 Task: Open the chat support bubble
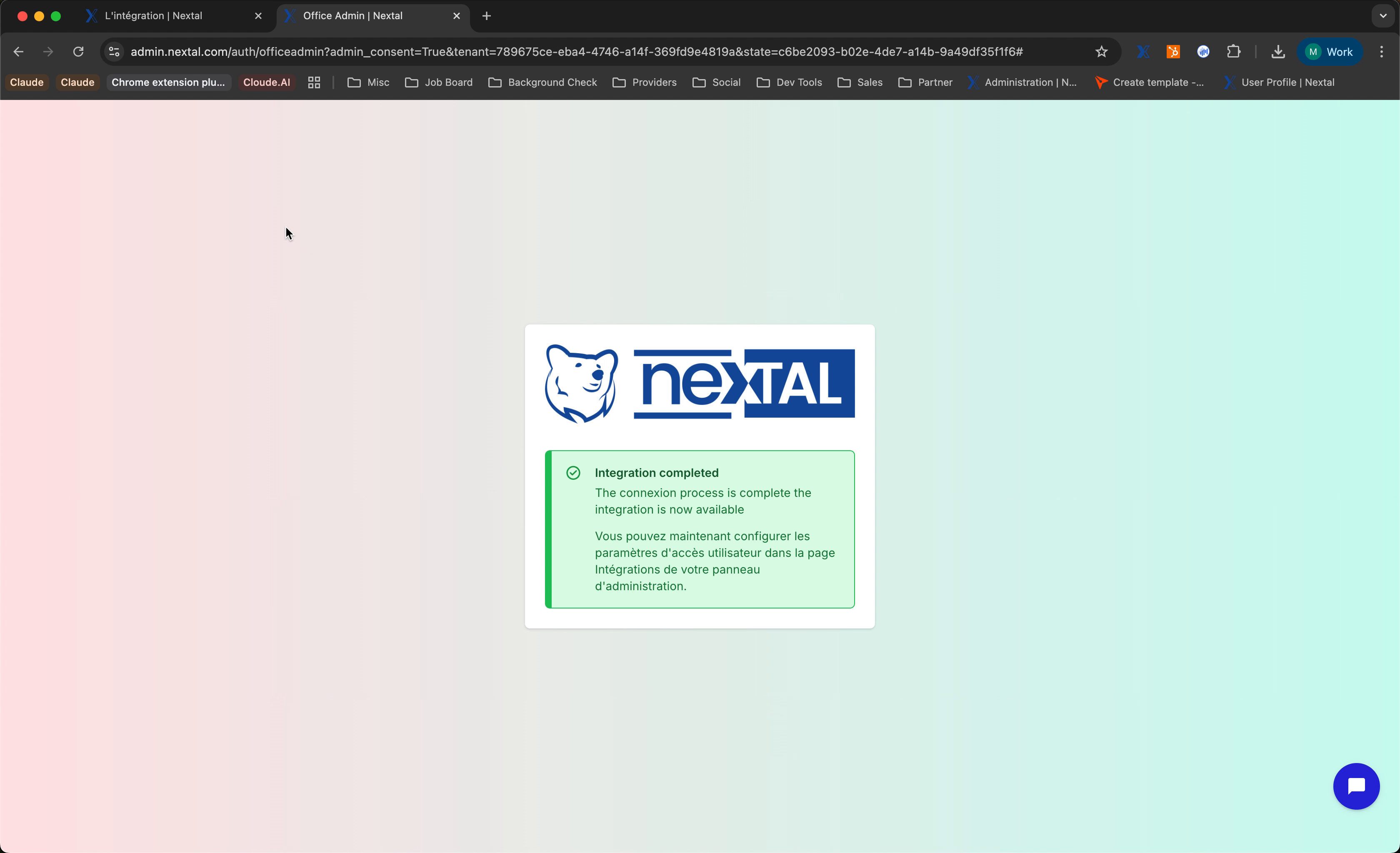[1356, 786]
